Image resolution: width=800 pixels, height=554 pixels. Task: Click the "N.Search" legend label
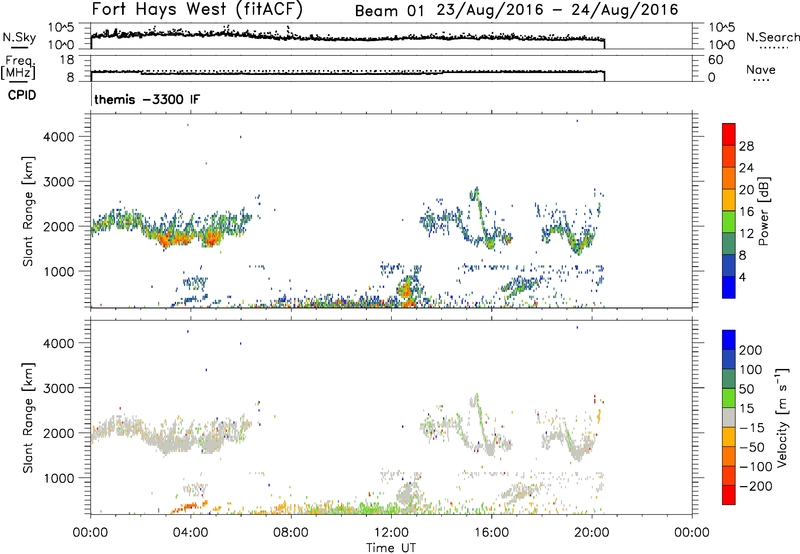pos(773,37)
